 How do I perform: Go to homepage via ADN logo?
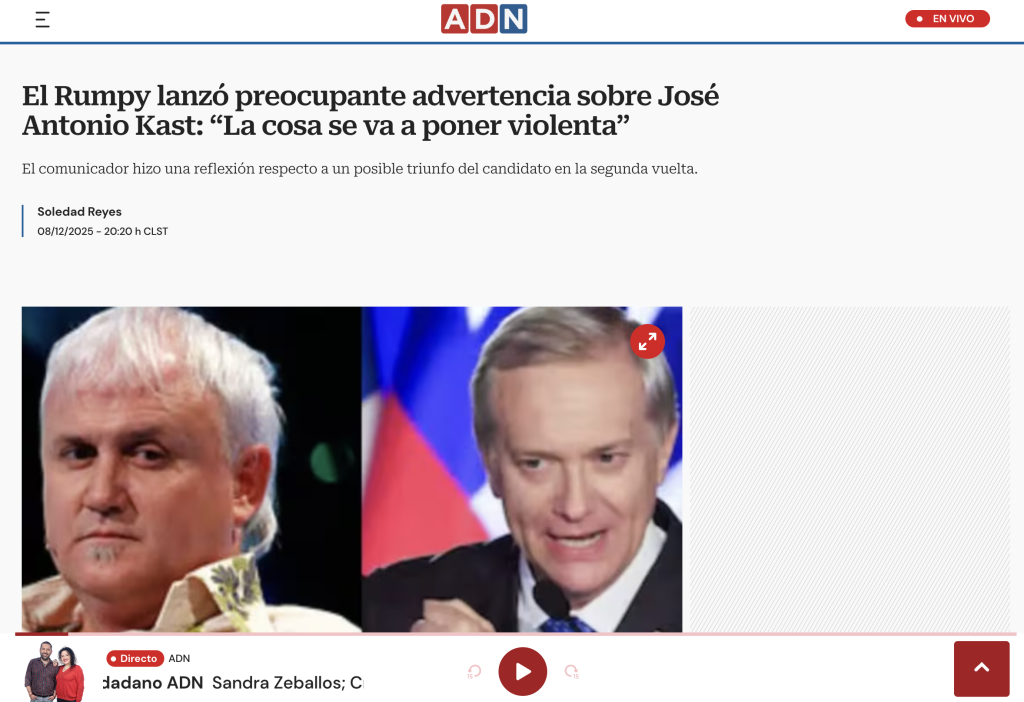484,19
